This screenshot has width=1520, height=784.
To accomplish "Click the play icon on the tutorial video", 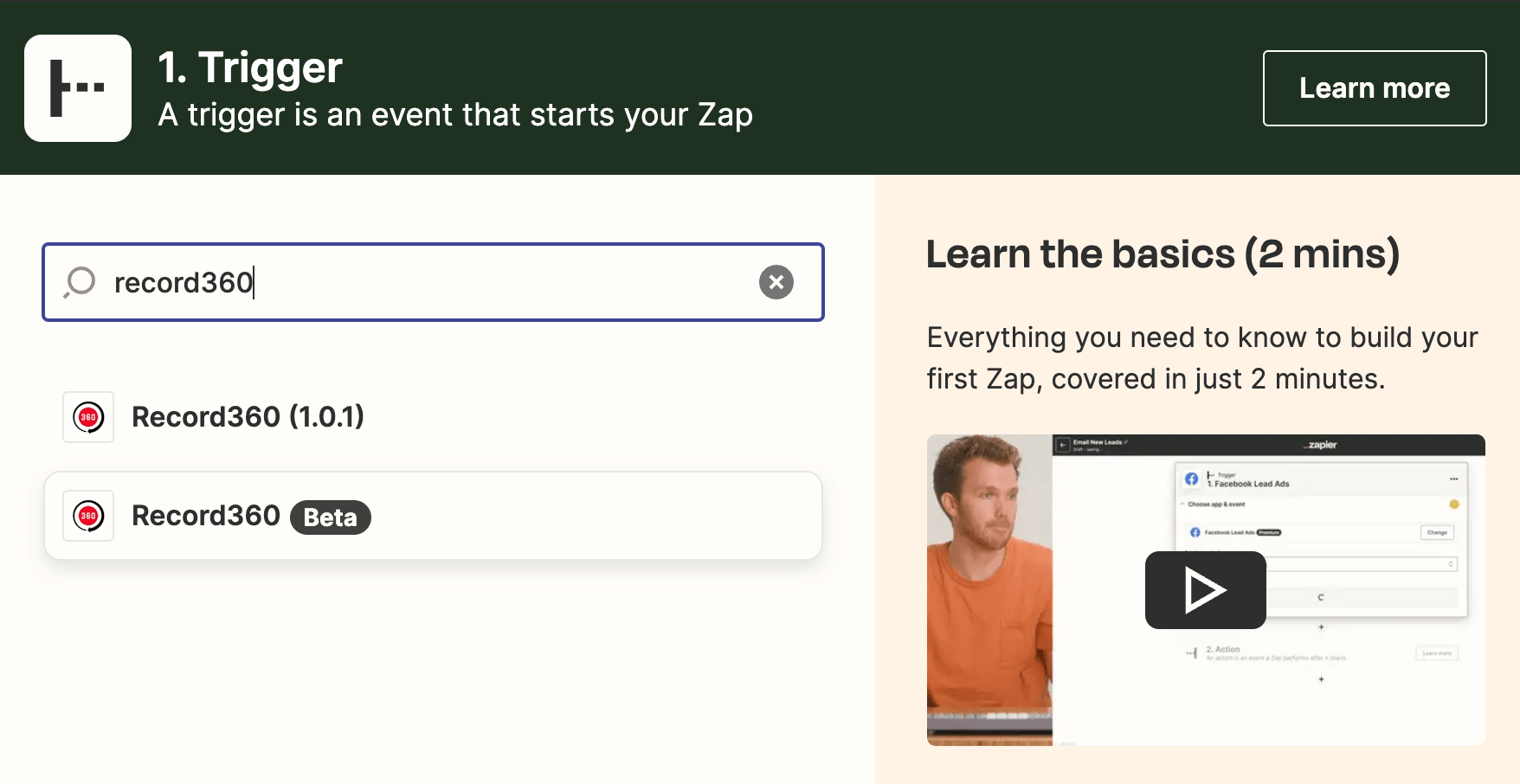I will [x=1205, y=590].
